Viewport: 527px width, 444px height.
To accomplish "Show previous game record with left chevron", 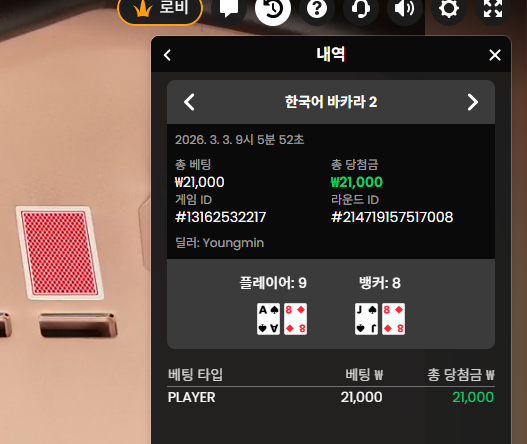I will [x=189, y=102].
